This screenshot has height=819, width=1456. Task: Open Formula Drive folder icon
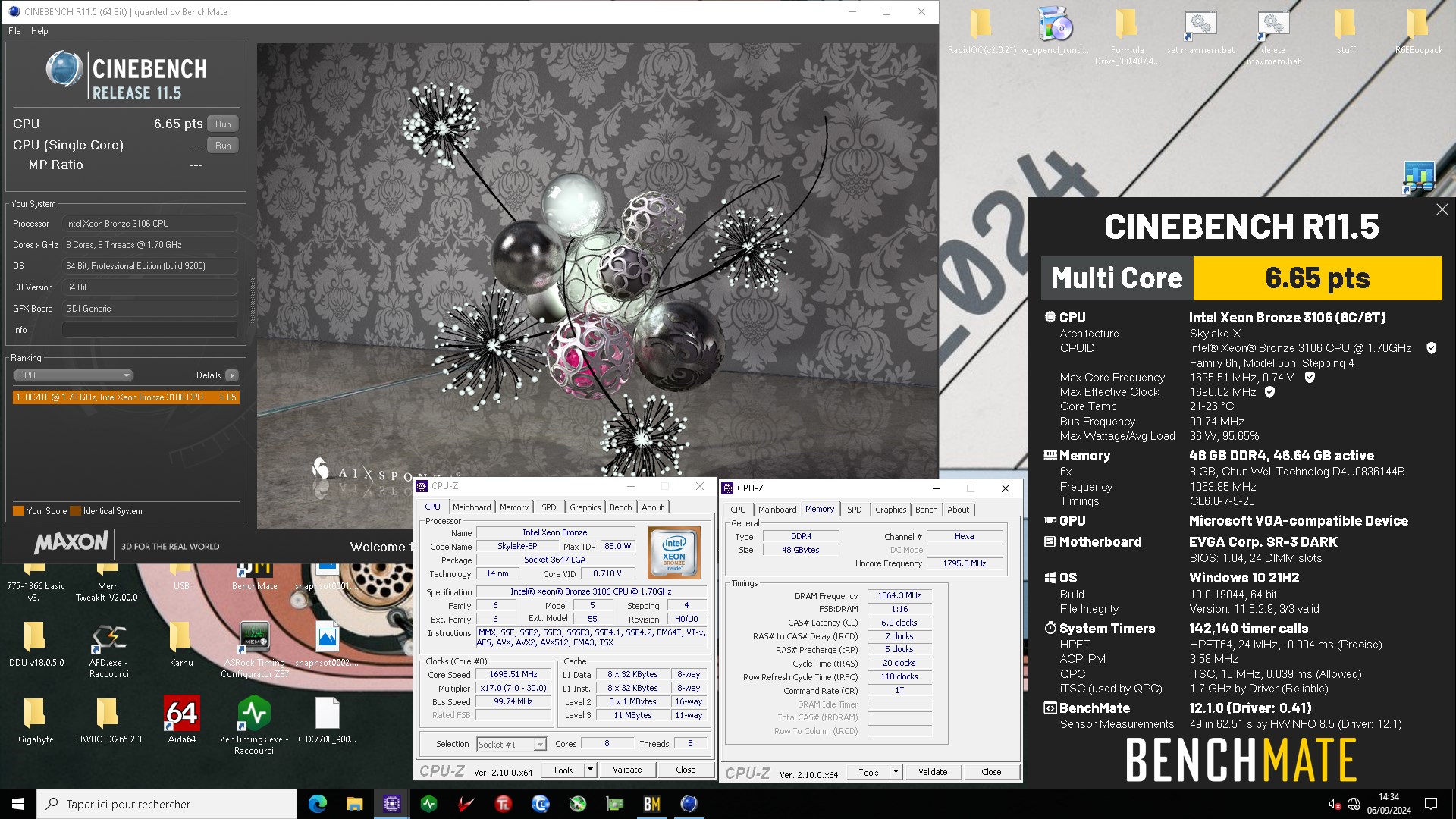click(x=1127, y=36)
